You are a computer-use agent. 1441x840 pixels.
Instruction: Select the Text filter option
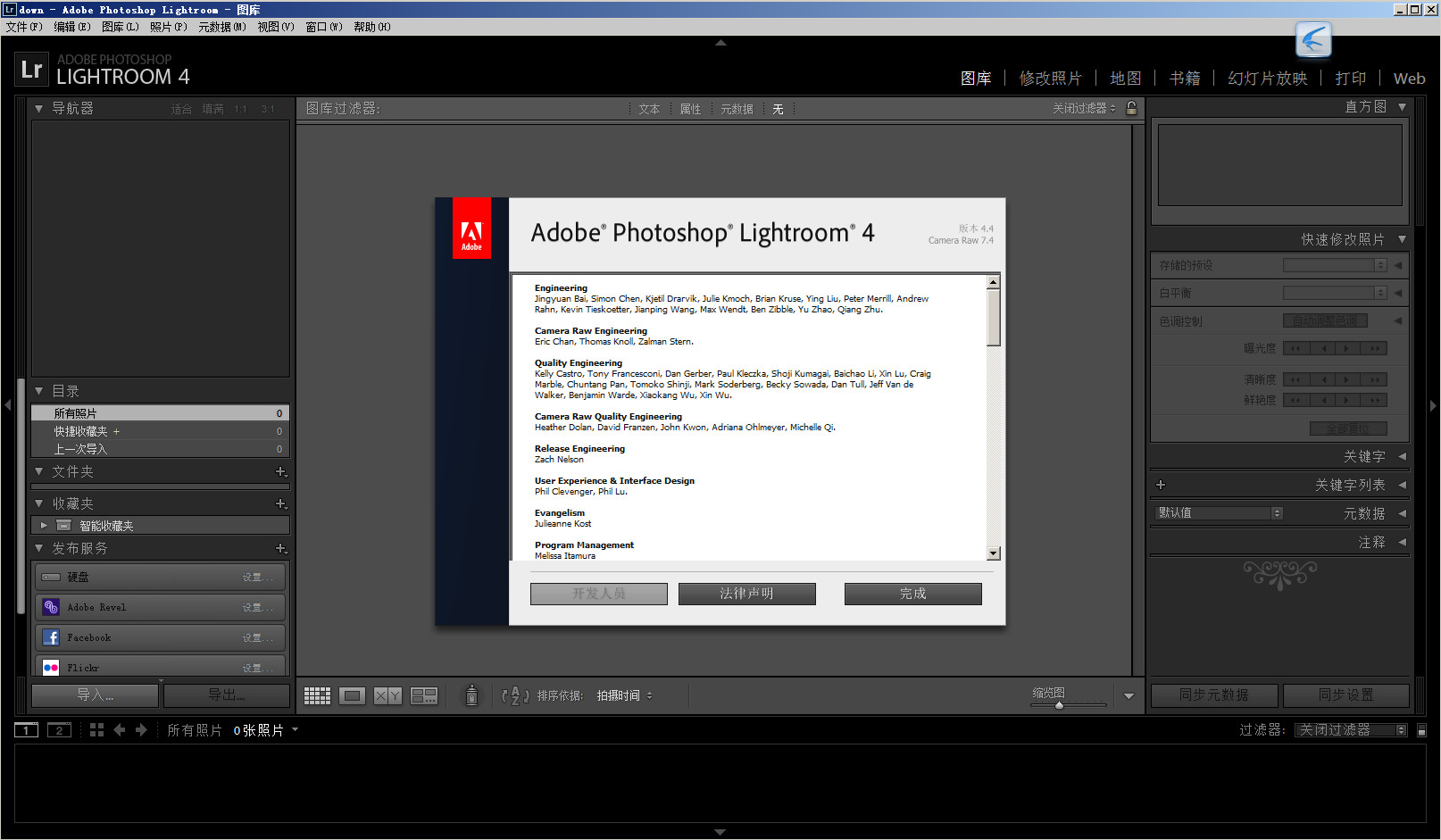point(649,109)
